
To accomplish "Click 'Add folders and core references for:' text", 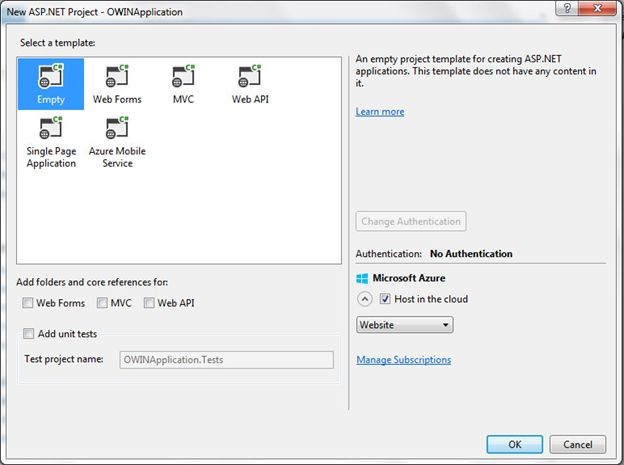I will [92, 282].
